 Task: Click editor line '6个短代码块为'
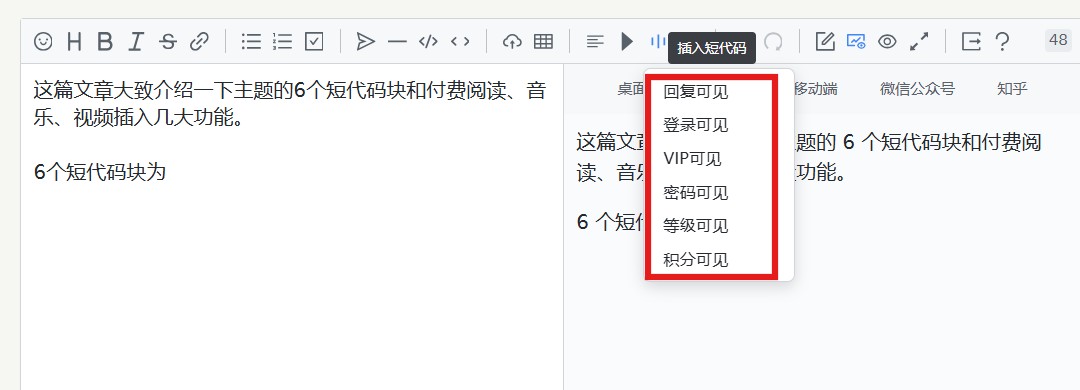(x=100, y=172)
